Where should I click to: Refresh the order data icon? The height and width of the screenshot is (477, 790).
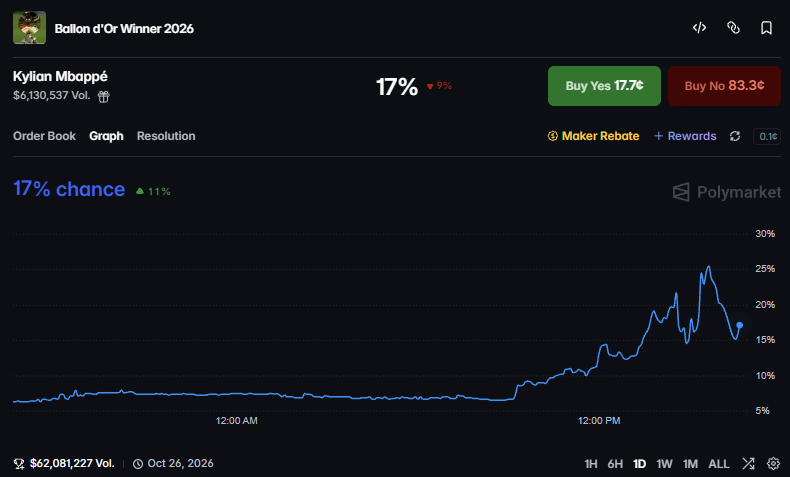[735, 136]
